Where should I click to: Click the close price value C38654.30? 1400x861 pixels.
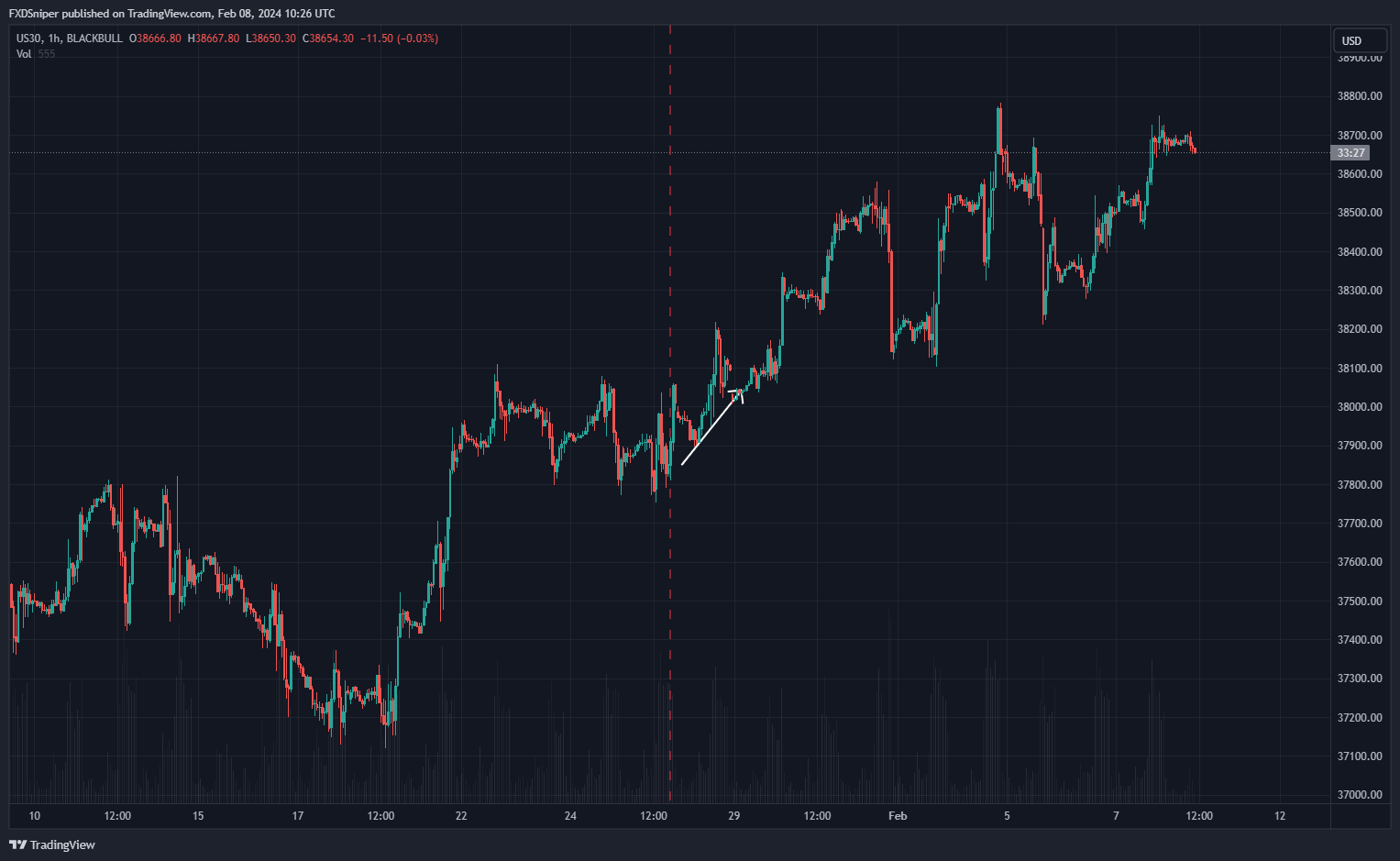330,39
